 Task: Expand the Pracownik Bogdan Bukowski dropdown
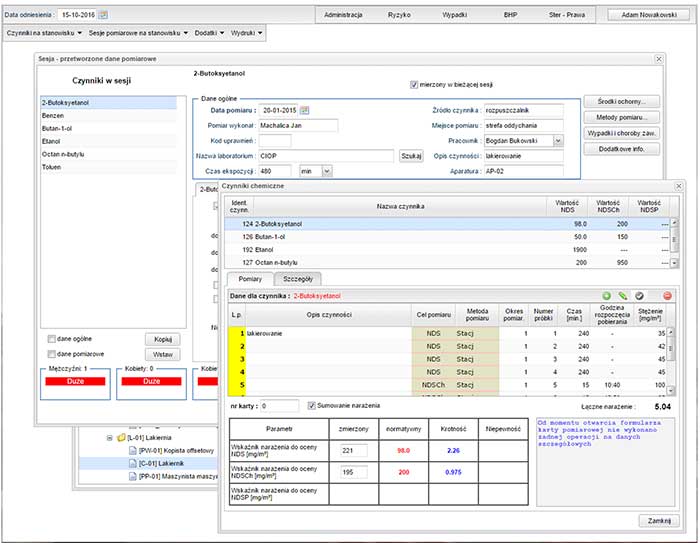(x=558, y=141)
